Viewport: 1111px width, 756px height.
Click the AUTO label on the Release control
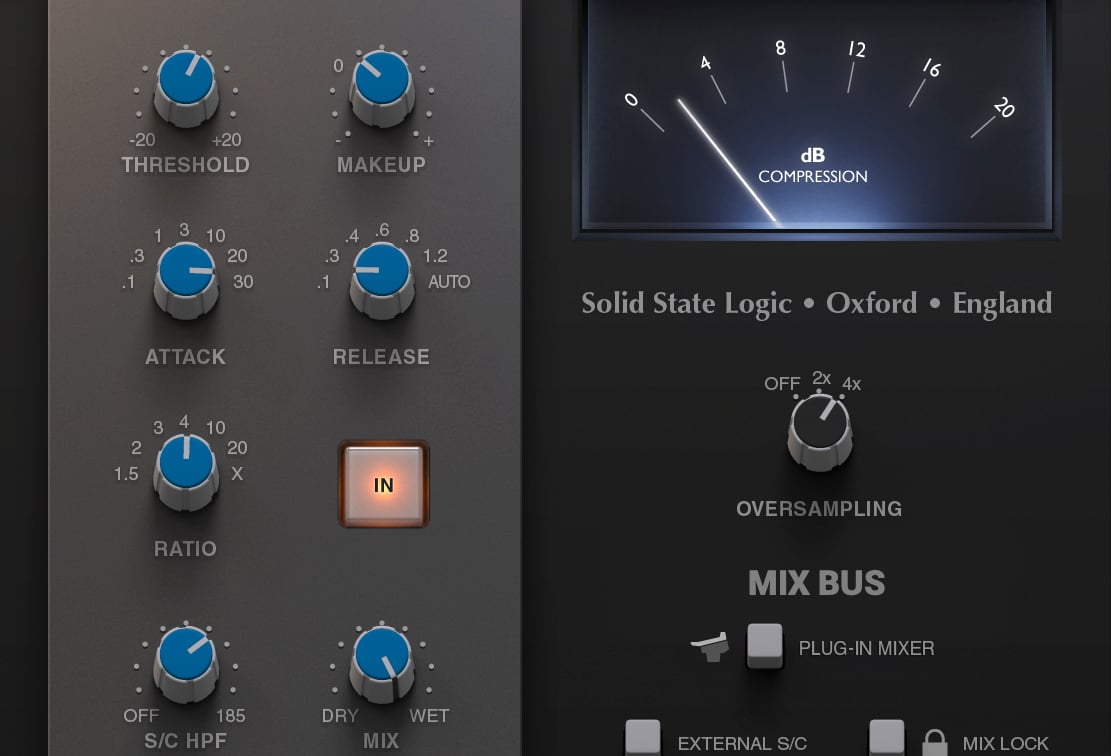[x=451, y=282]
